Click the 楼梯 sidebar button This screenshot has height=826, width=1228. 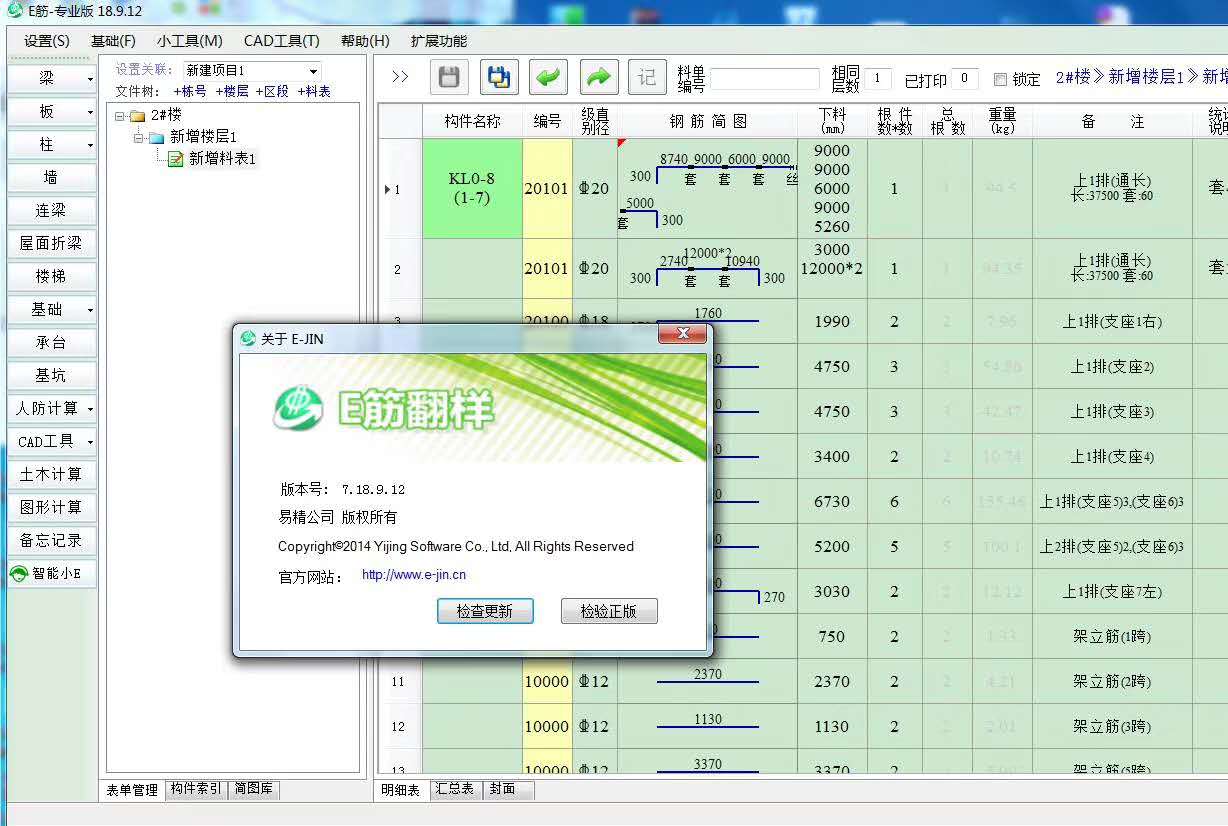[52, 277]
